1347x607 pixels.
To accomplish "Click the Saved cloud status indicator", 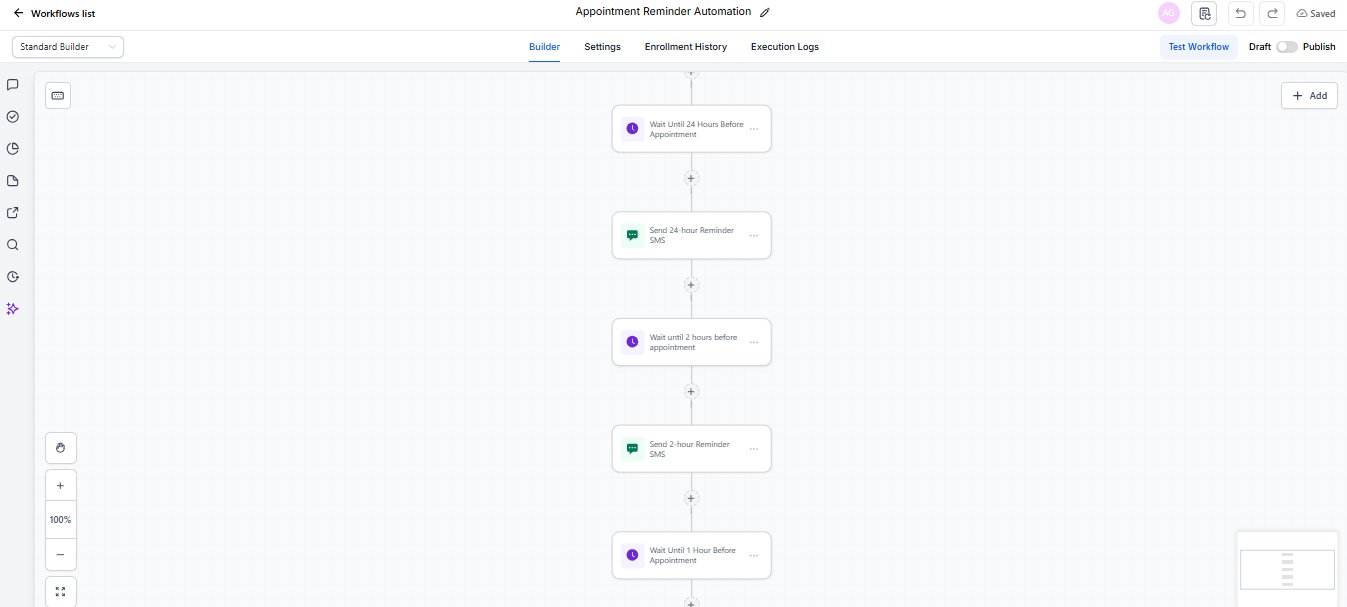I will (x=1315, y=14).
